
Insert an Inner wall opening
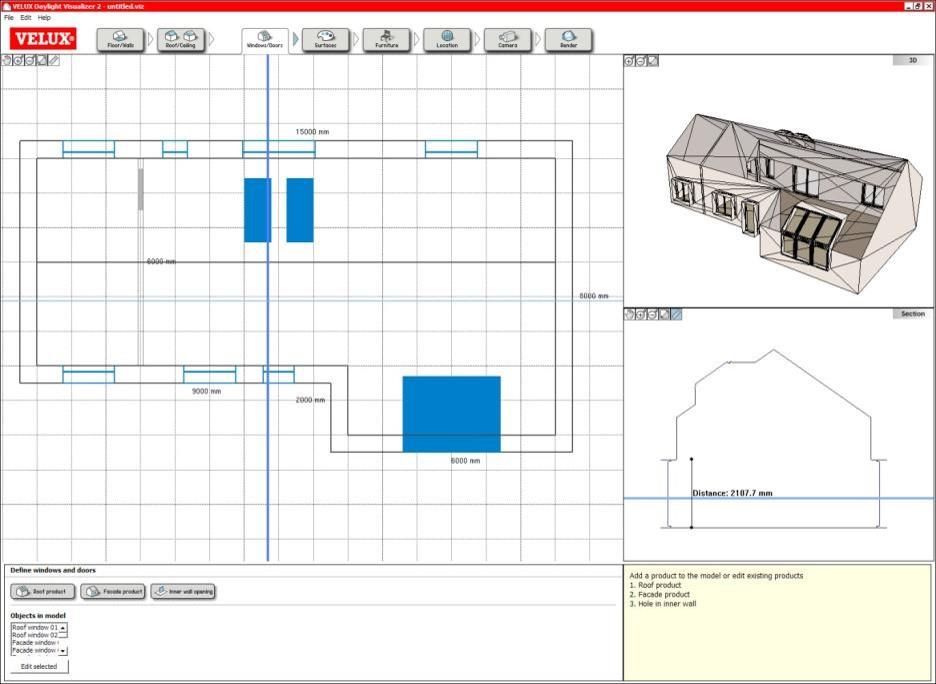point(183,592)
